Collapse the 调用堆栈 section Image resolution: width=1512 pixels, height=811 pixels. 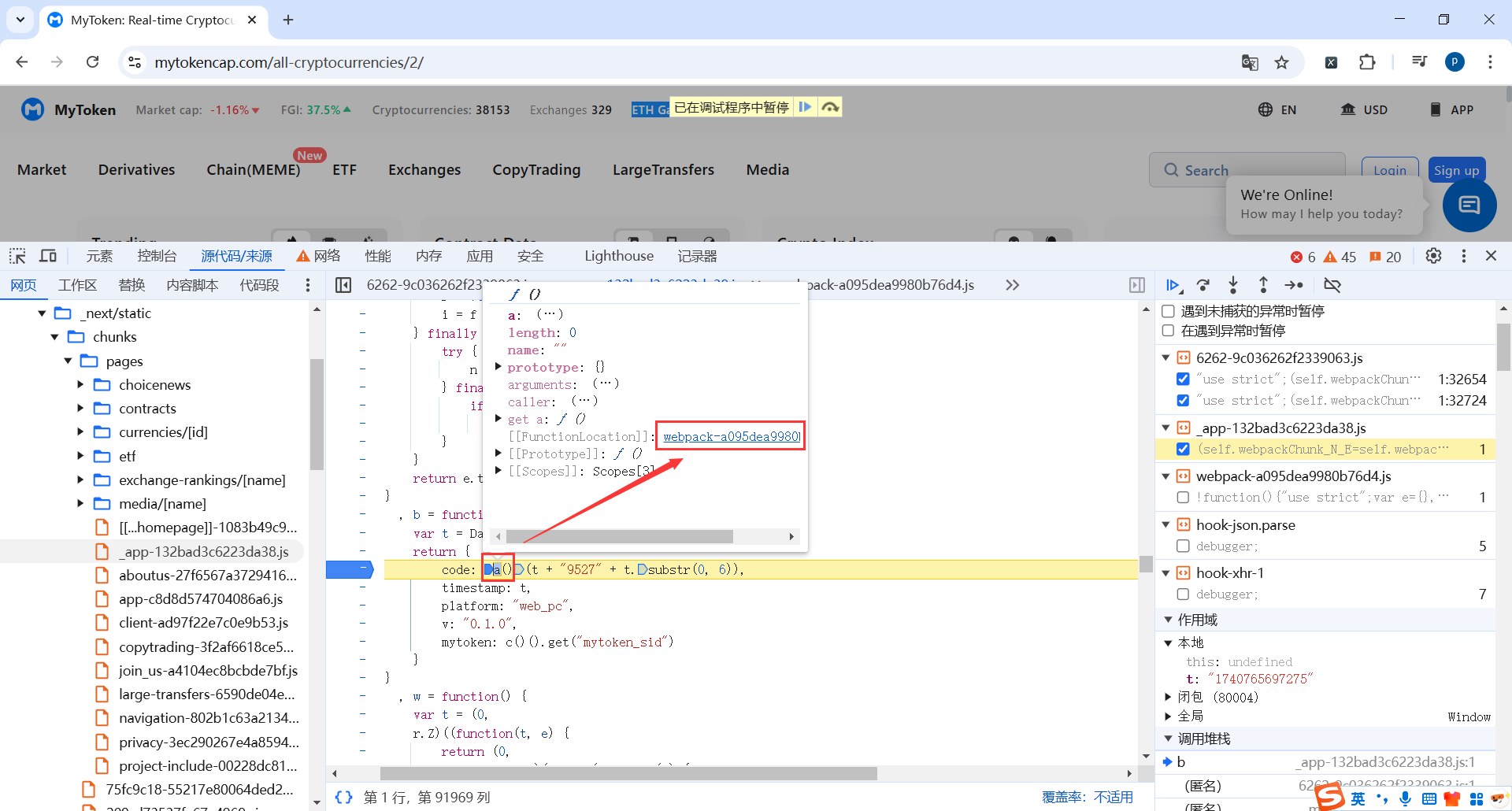[x=1169, y=739]
